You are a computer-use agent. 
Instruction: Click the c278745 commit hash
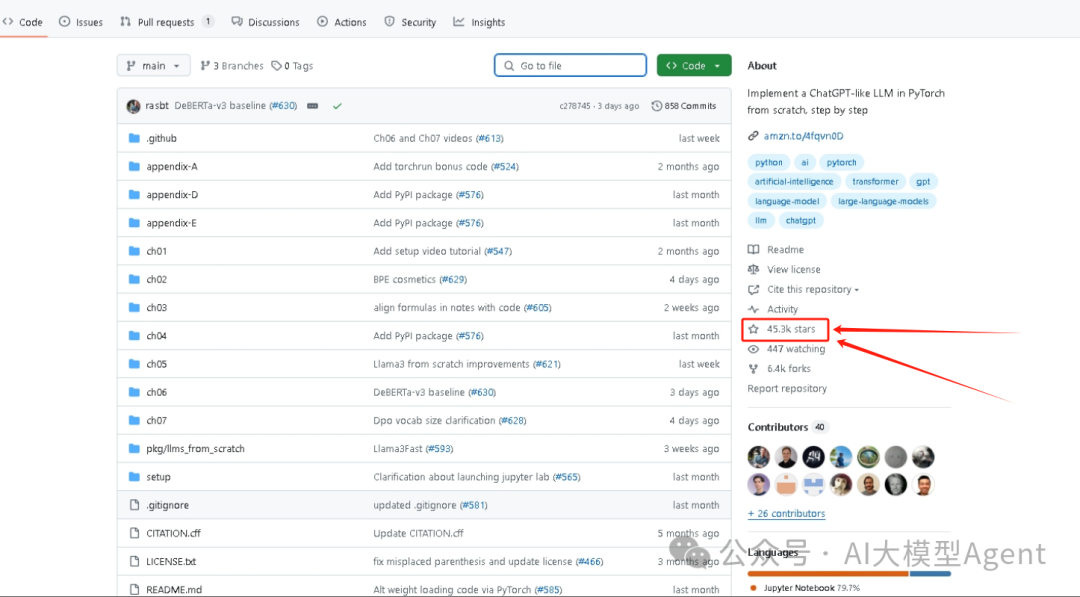[574, 106]
